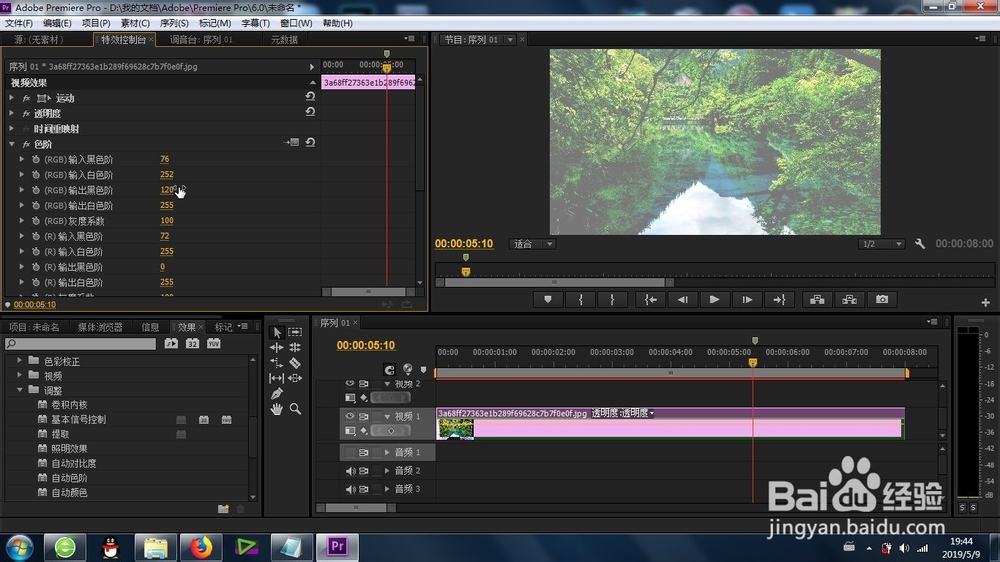Expand the 色彩校正 effects folder
The height and width of the screenshot is (562, 1000).
pos(19,360)
